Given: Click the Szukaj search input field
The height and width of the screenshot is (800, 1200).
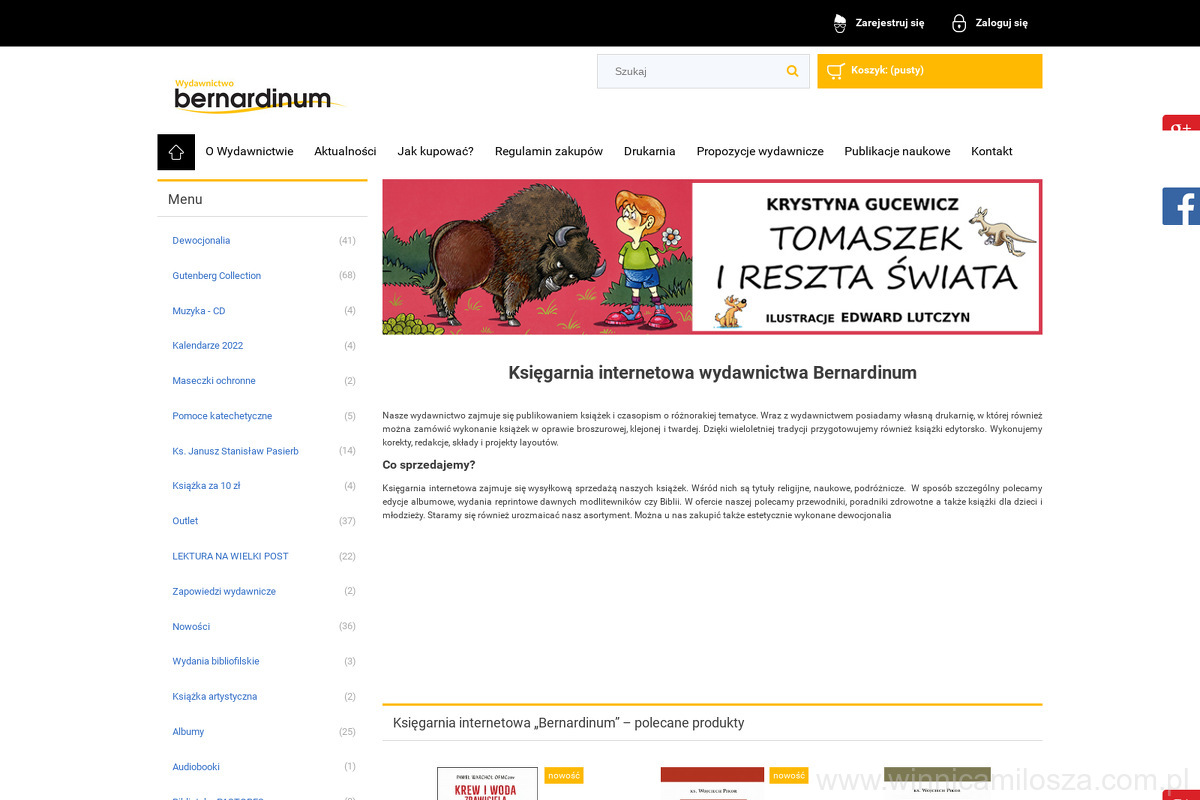Looking at the screenshot, I should coord(690,71).
